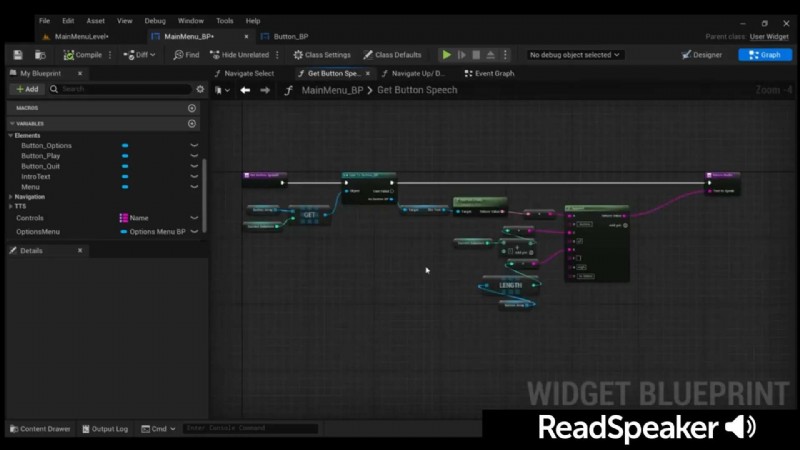Click the Compile button

[x=83, y=55]
